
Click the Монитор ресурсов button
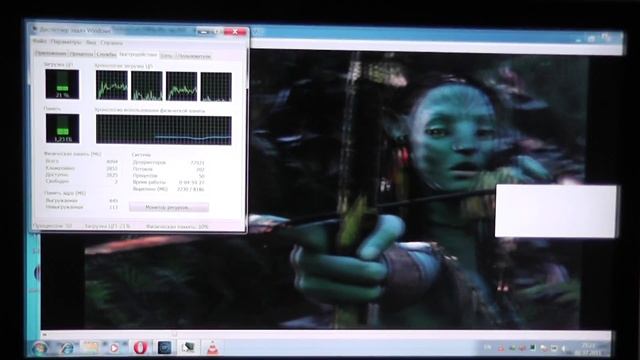click(169, 207)
